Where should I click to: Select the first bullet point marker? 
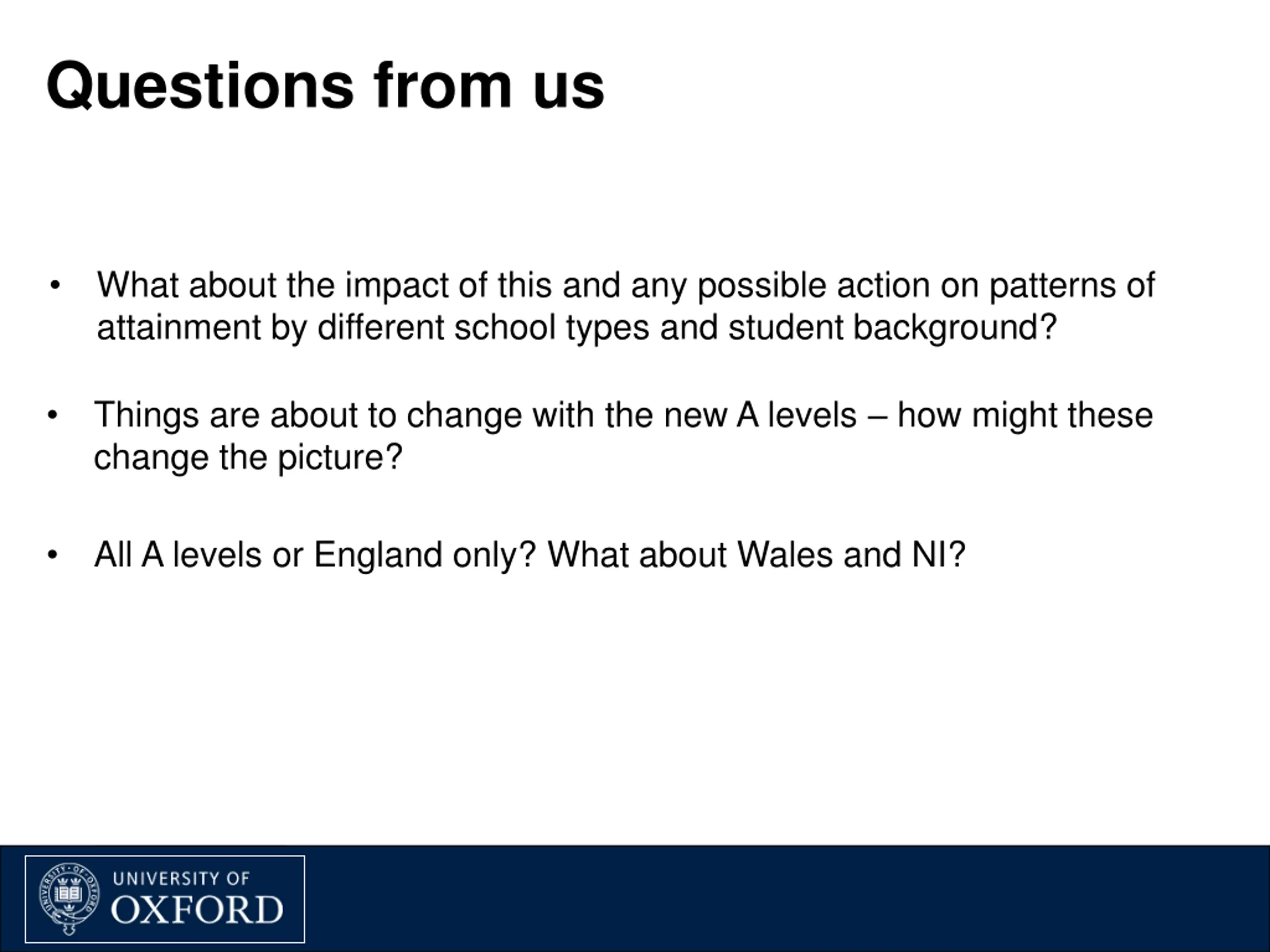click(55, 285)
